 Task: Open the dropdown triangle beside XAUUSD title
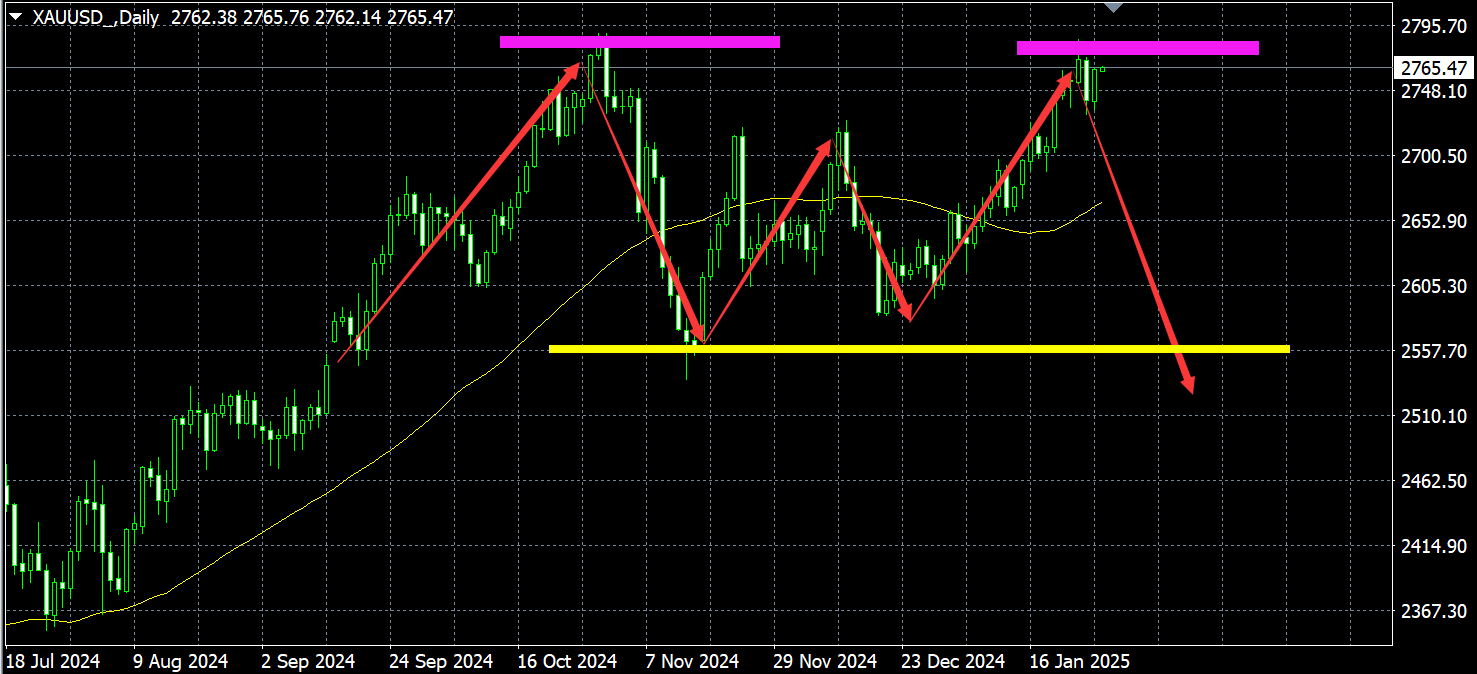pos(16,18)
